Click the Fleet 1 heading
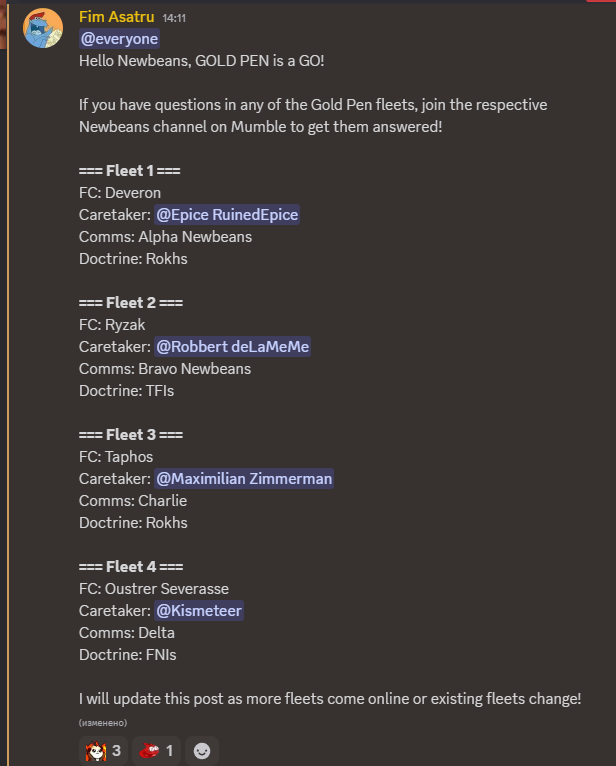 (129, 171)
